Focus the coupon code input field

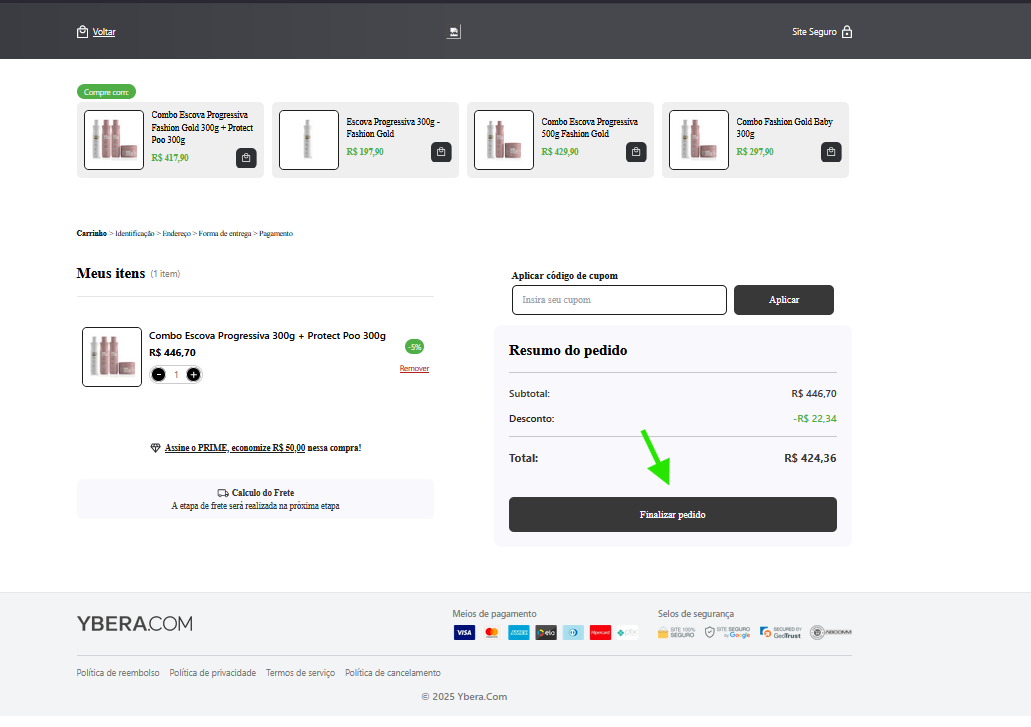(x=619, y=300)
